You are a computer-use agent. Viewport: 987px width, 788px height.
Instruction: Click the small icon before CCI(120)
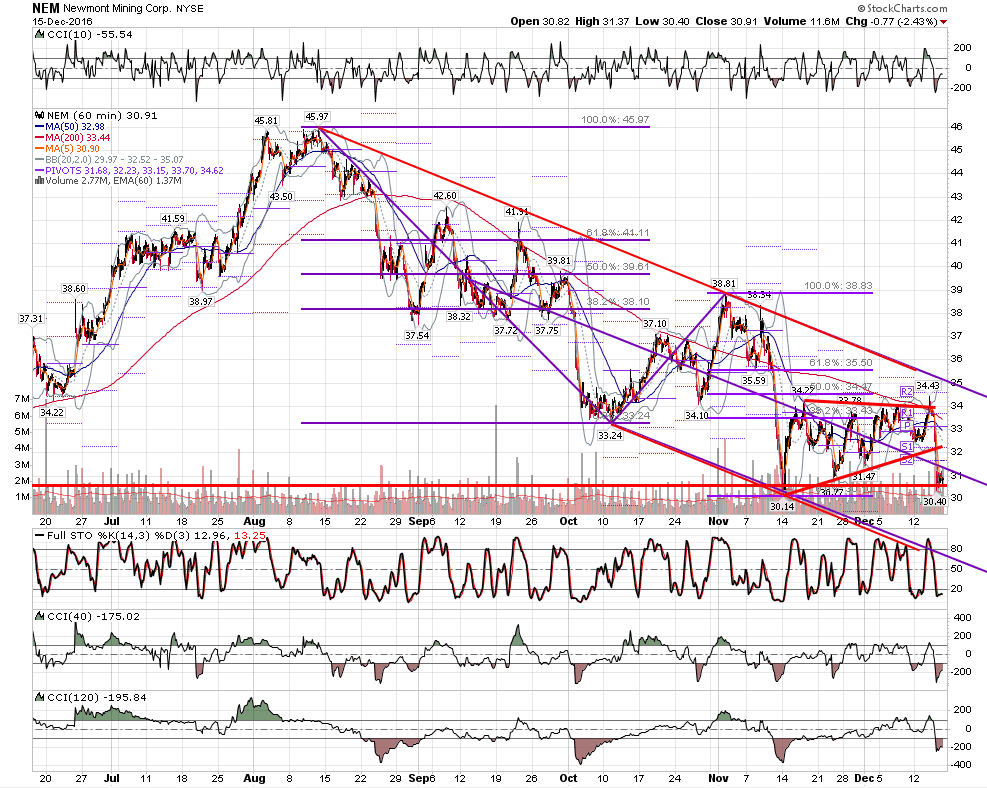(x=40, y=697)
